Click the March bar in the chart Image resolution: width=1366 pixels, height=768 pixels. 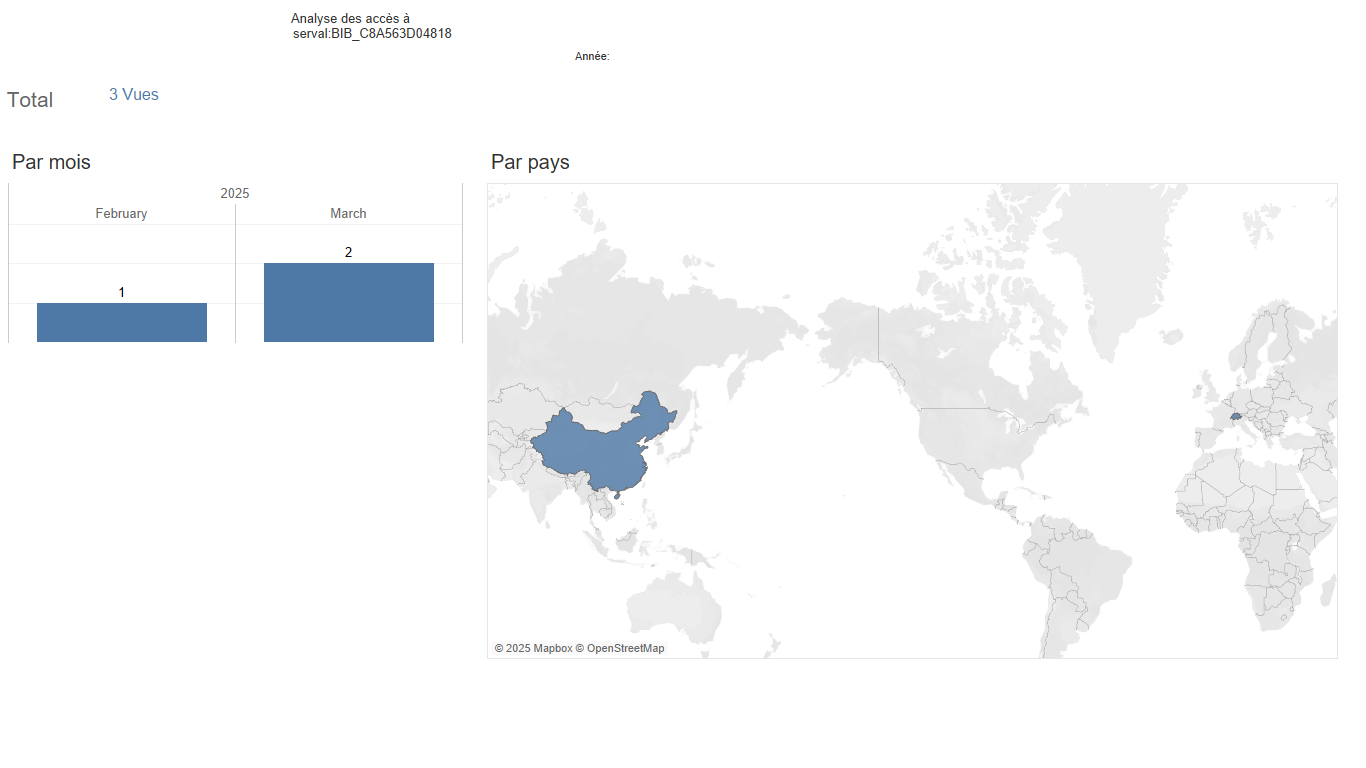[349, 302]
